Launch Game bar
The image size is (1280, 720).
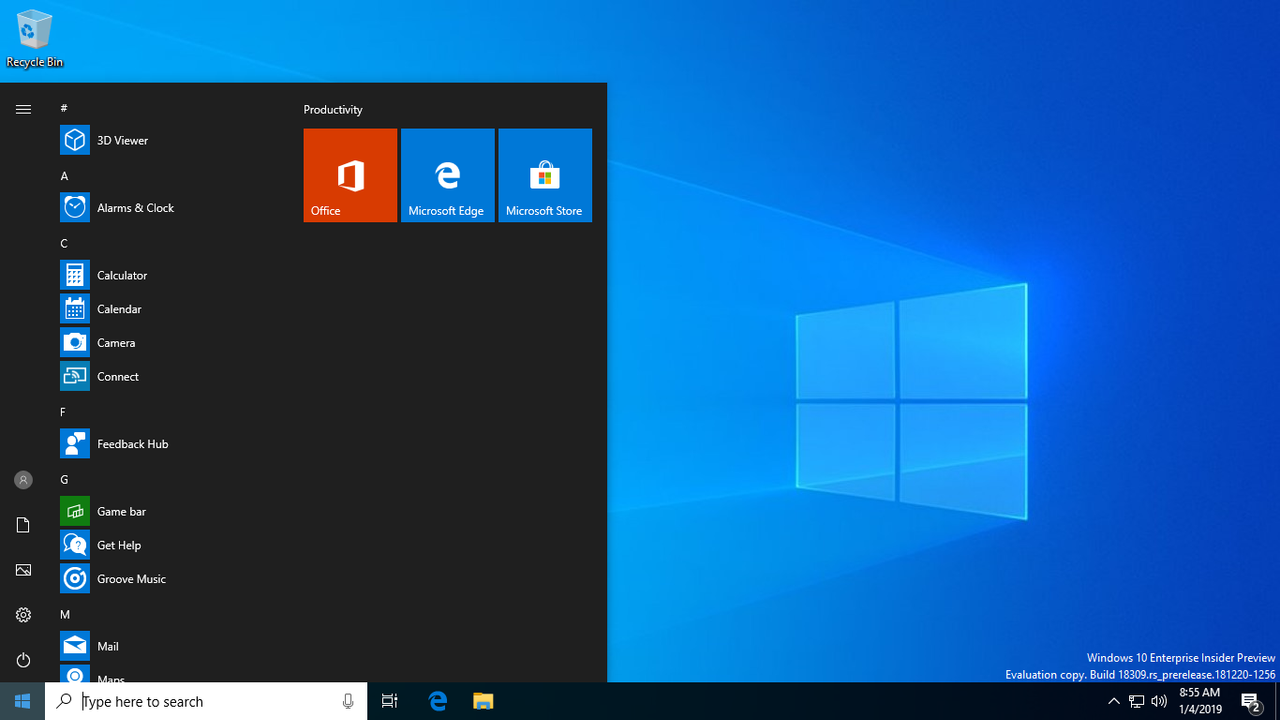point(170,511)
